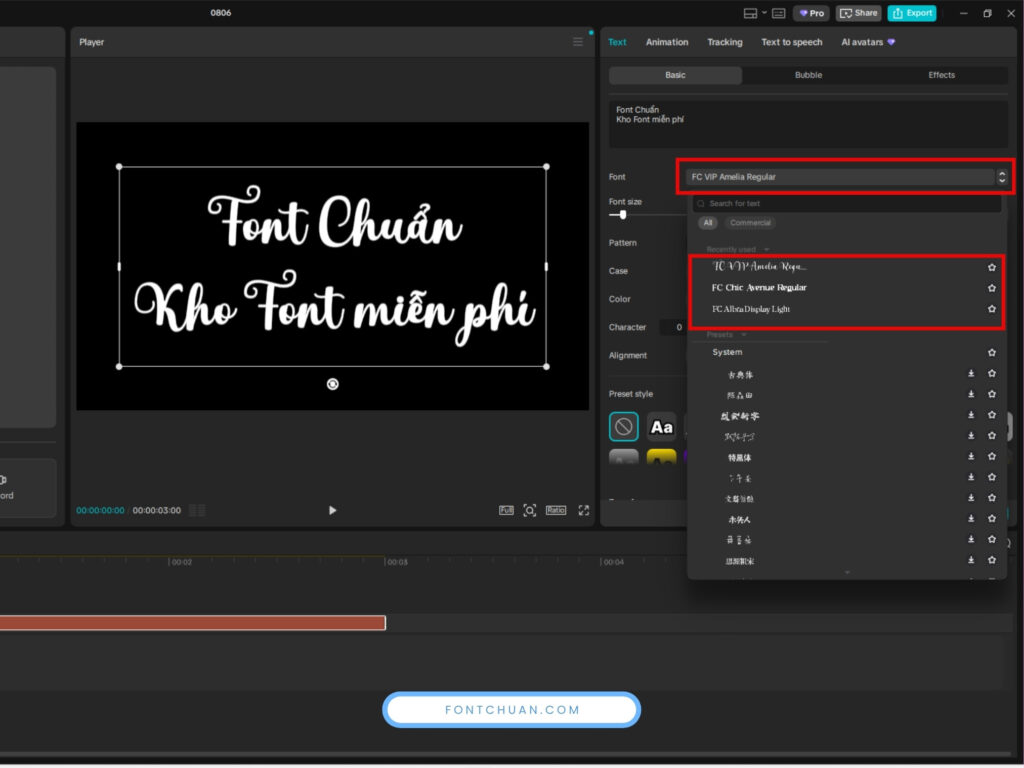Click the up-down stepper arrows of Font dropdown
1024x768 pixels.
tap(1002, 177)
